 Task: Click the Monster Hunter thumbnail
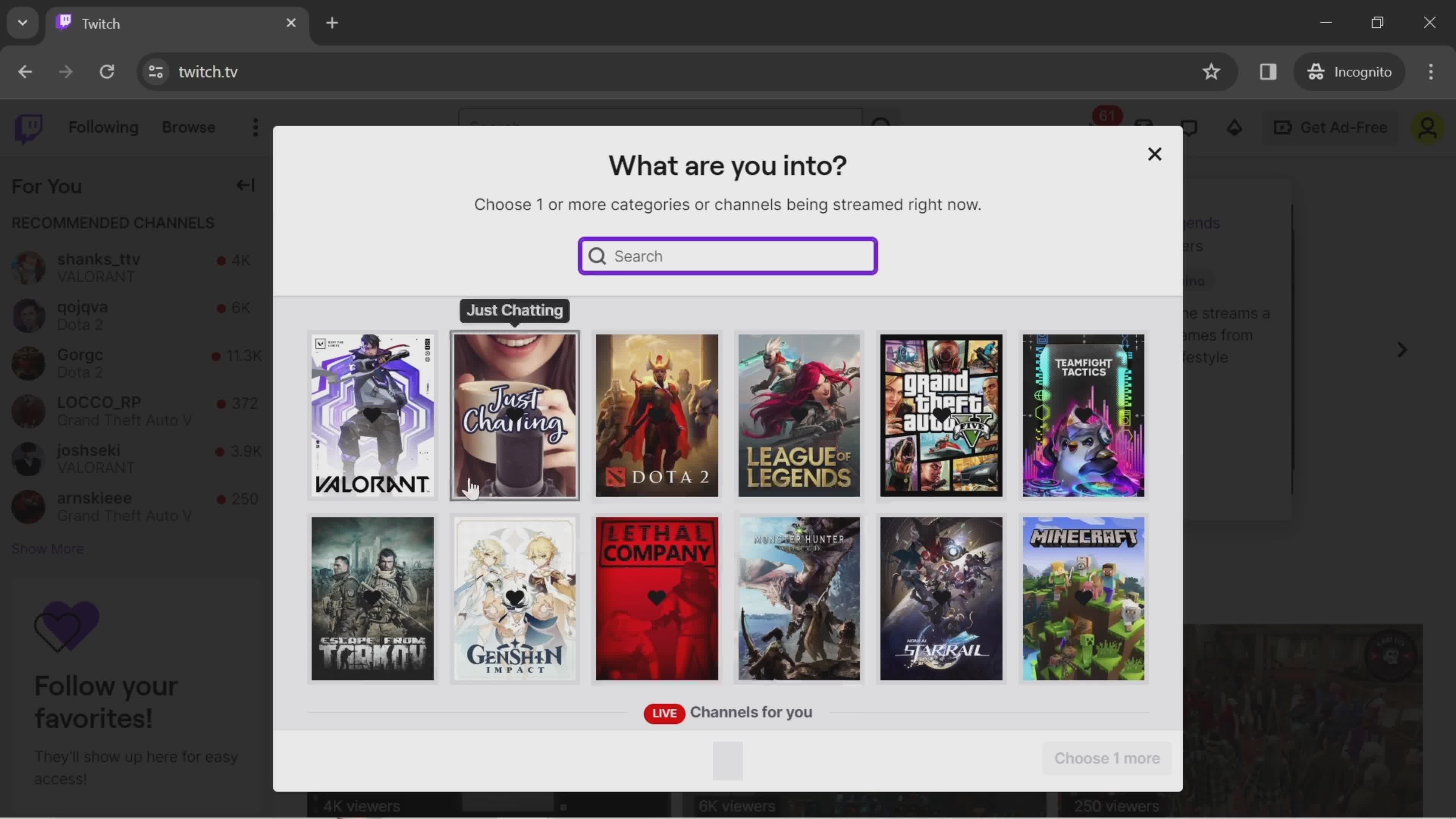pyautogui.click(x=799, y=597)
